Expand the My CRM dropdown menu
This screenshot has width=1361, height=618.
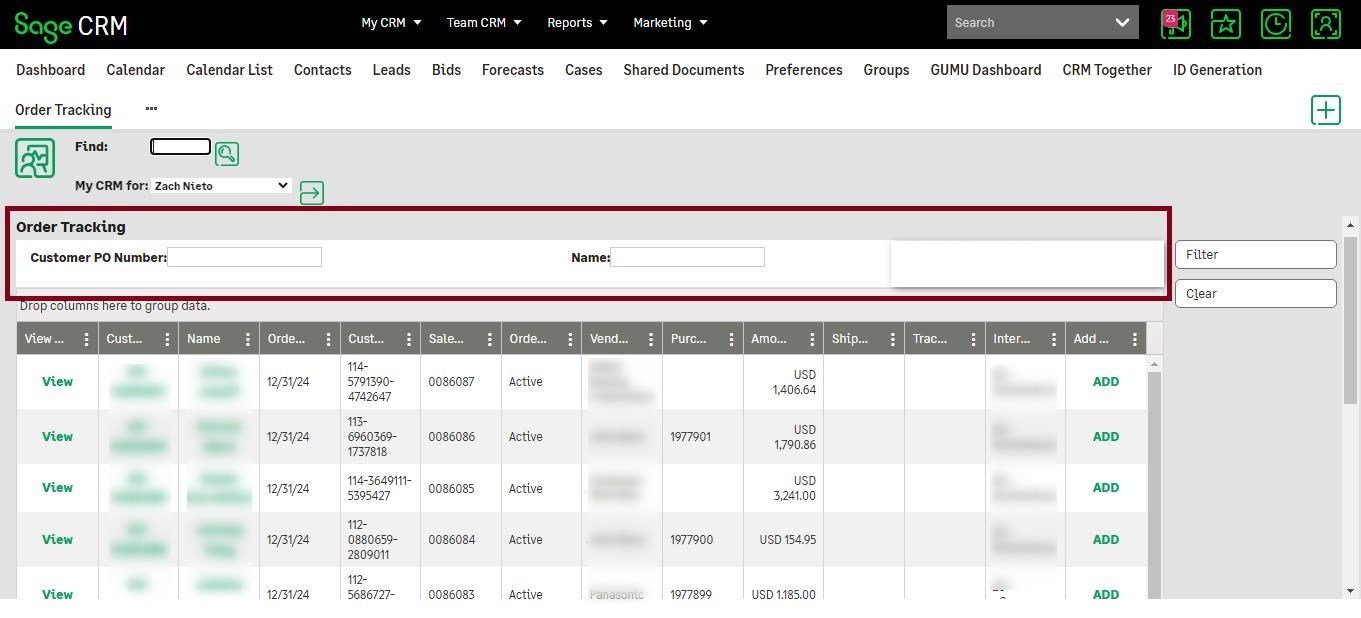[x=391, y=23]
